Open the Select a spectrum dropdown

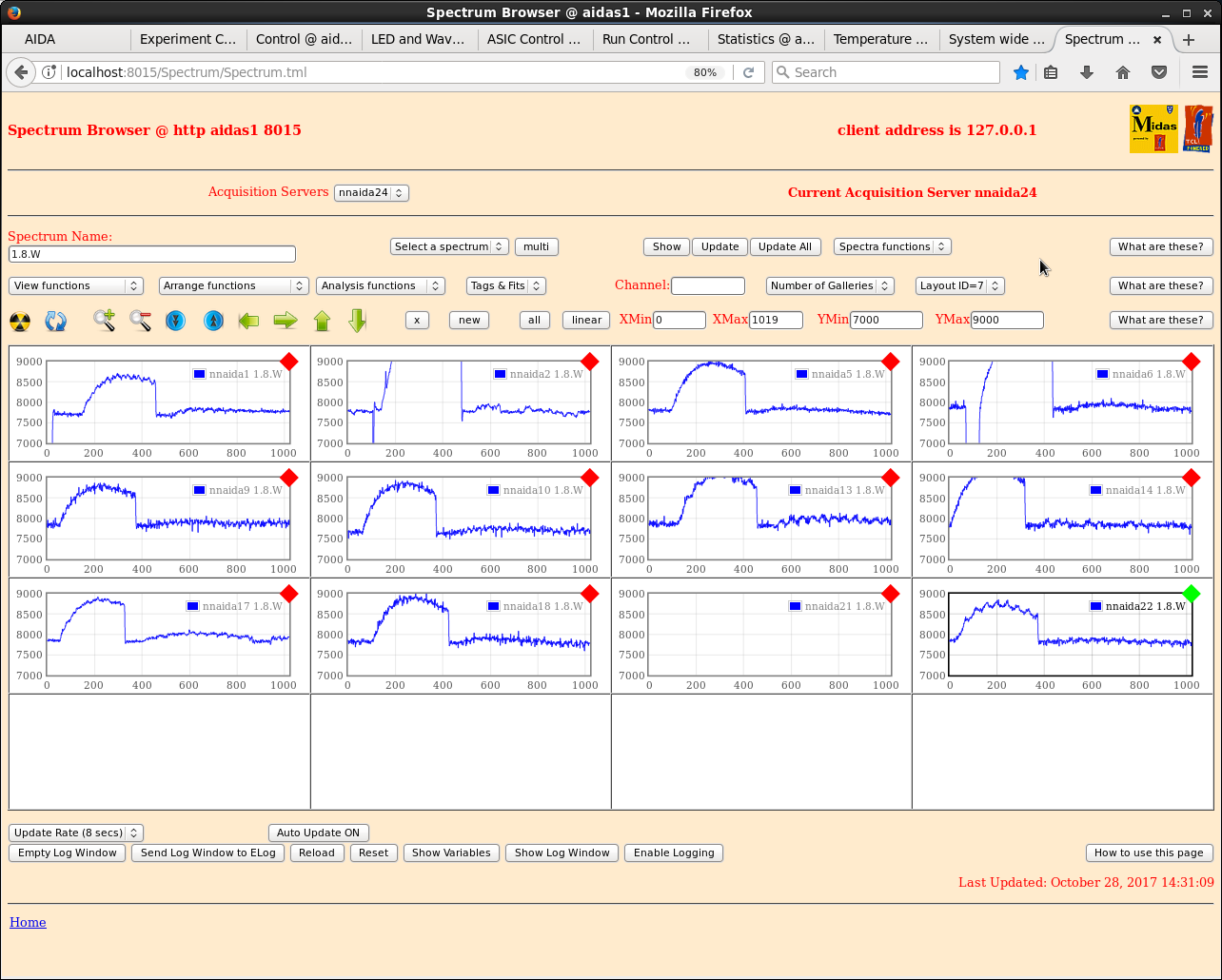click(449, 246)
